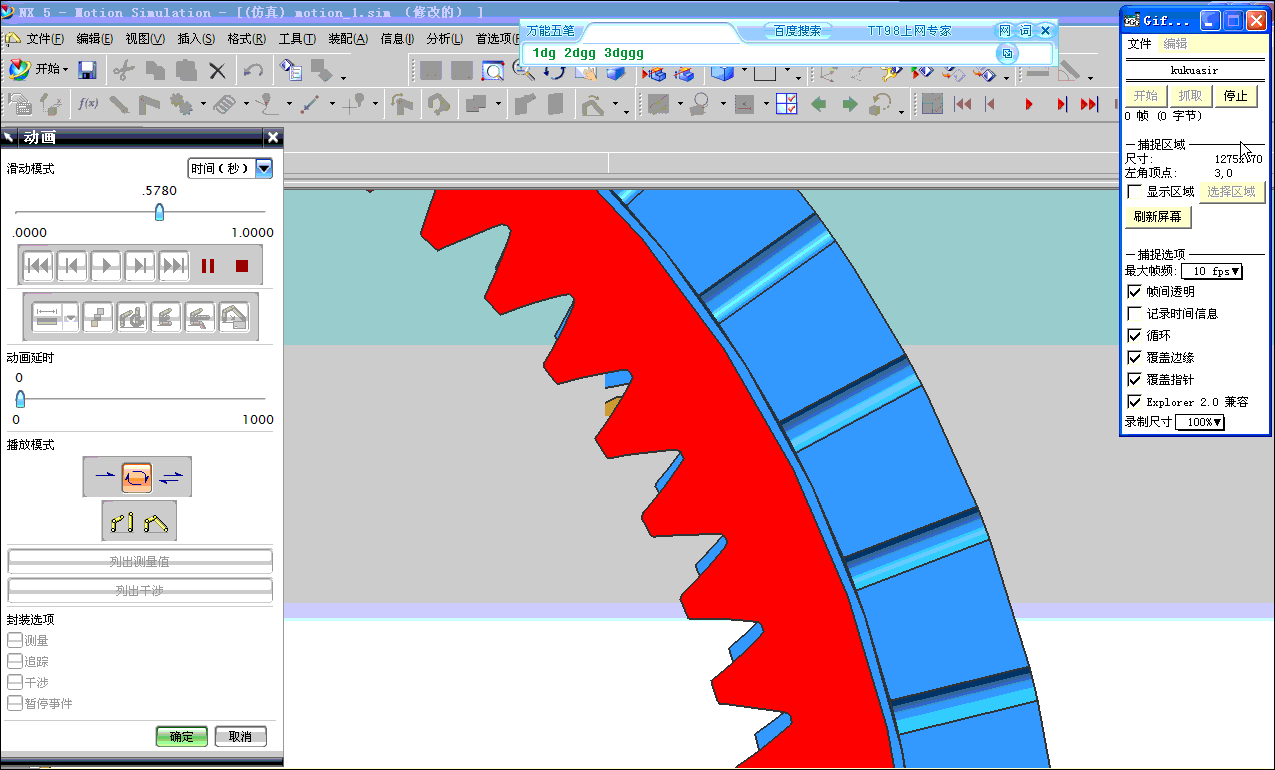The width and height of the screenshot is (1275, 770).
Task: Click the Rotate view icon
Action: pos(554,70)
